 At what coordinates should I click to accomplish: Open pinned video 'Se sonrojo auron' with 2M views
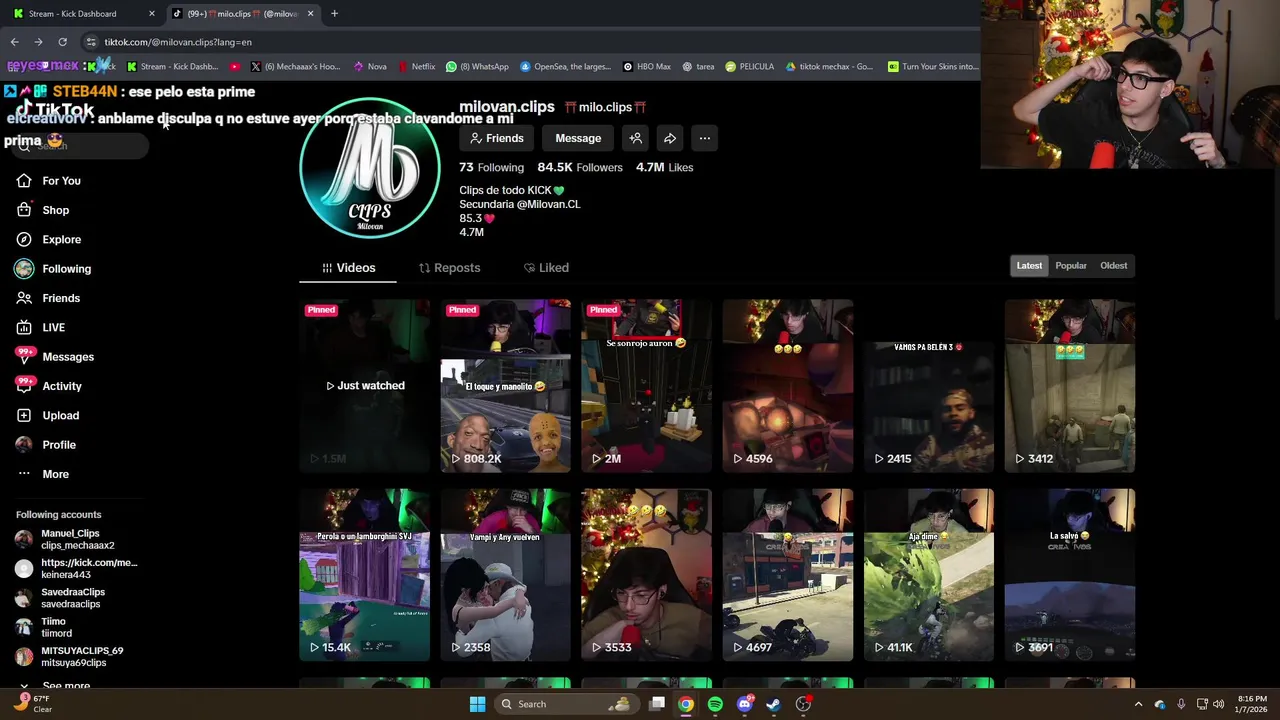coord(647,386)
